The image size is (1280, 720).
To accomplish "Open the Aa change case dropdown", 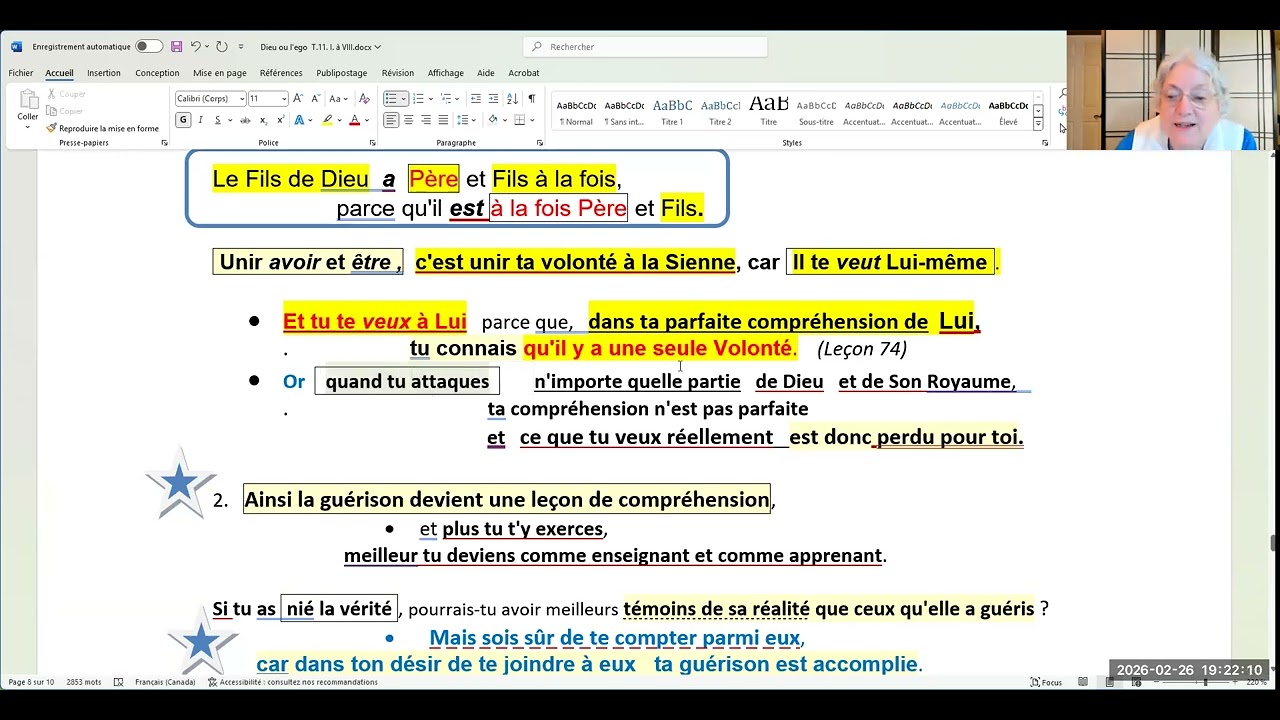I will tap(338, 98).
